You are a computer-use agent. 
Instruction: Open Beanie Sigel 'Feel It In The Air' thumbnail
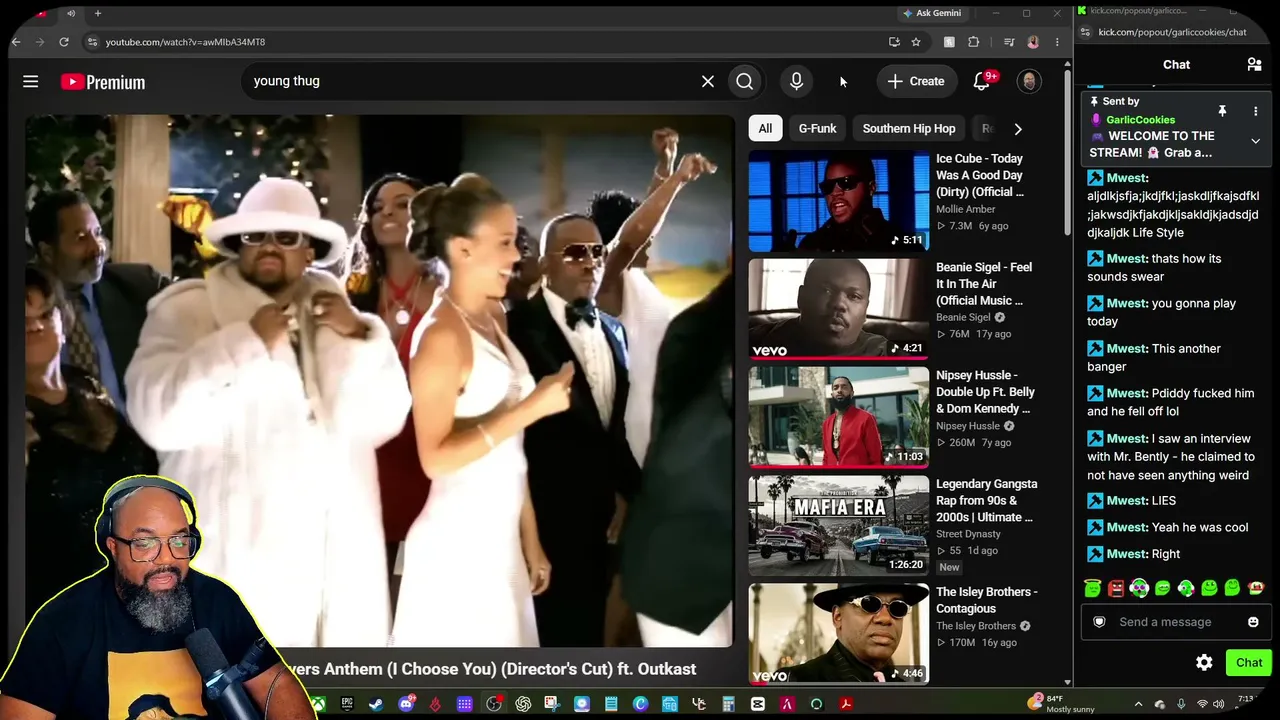839,309
